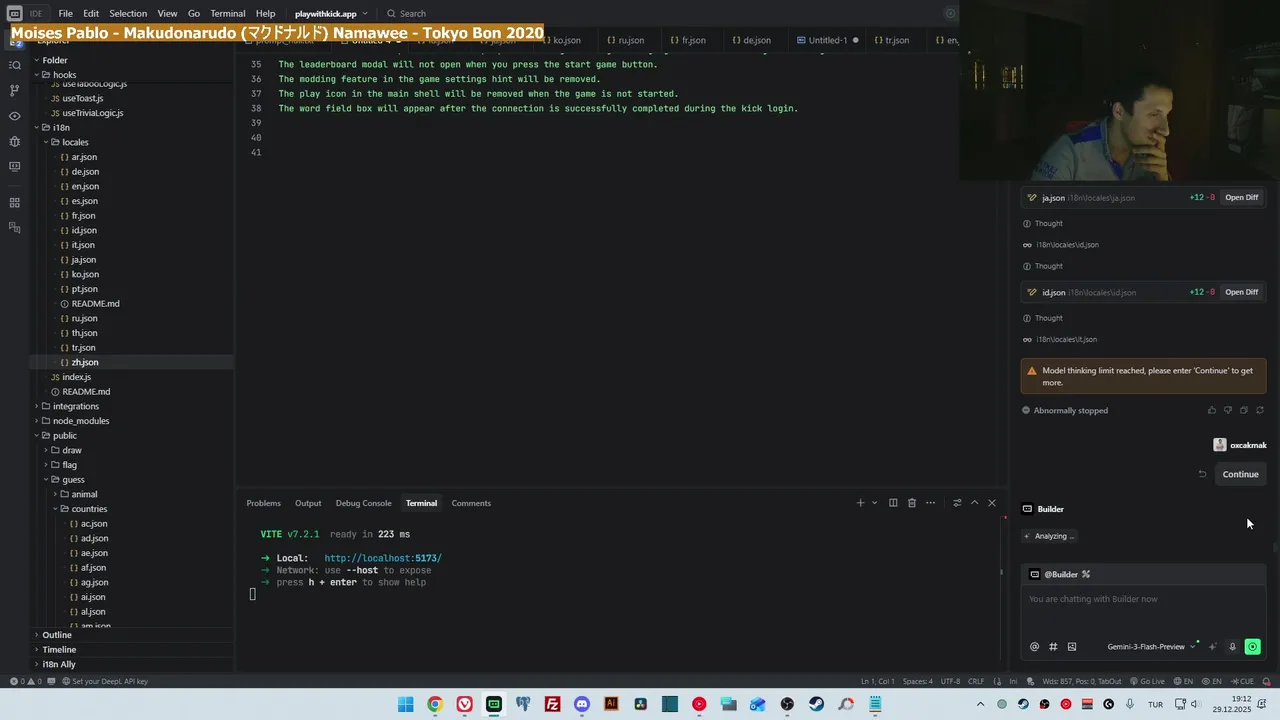Switch to the Comments panel tab

coord(471,503)
